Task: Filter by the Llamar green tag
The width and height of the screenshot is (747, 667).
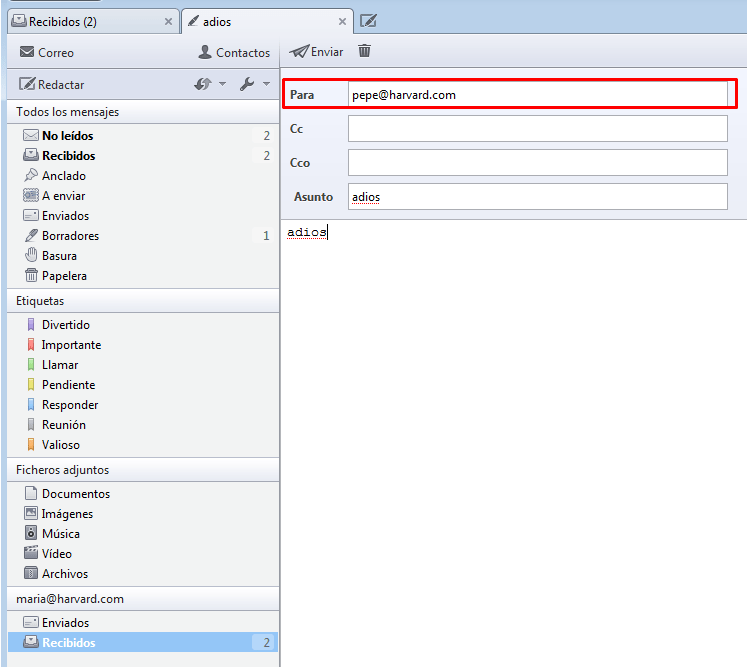Action: [x=60, y=365]
